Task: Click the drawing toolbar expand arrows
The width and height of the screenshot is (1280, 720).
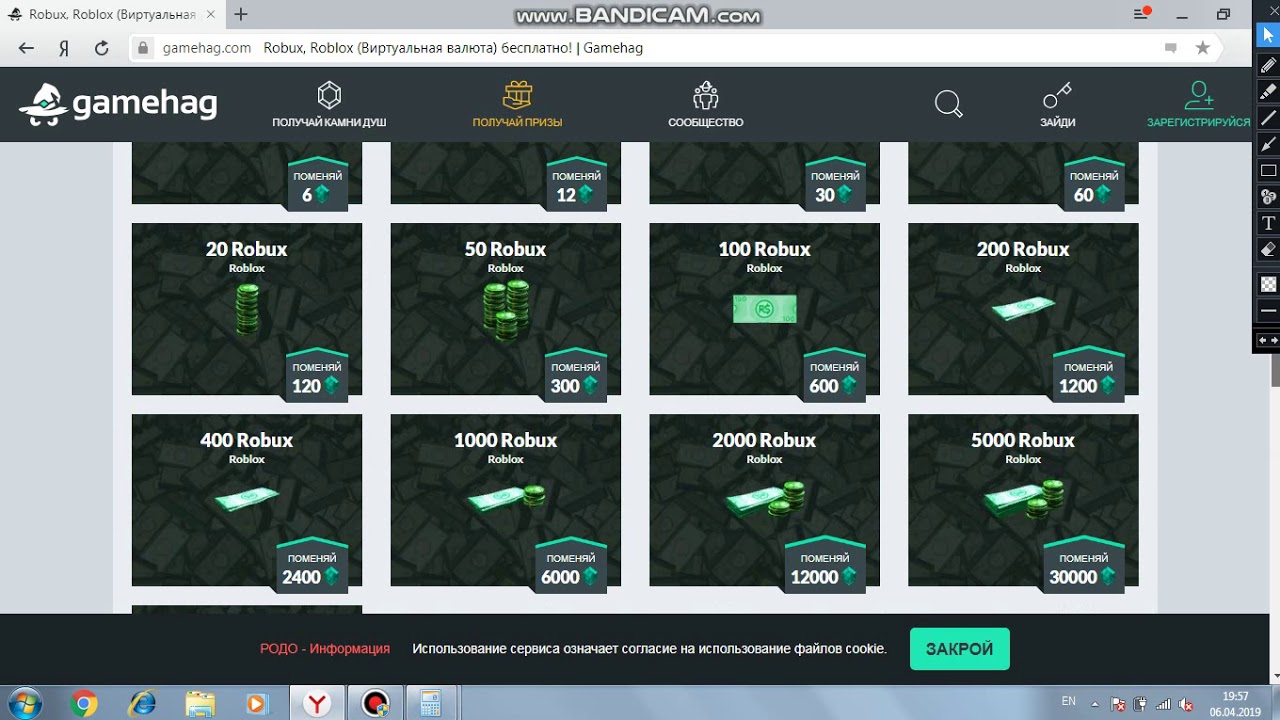Action: [1268, 341]
